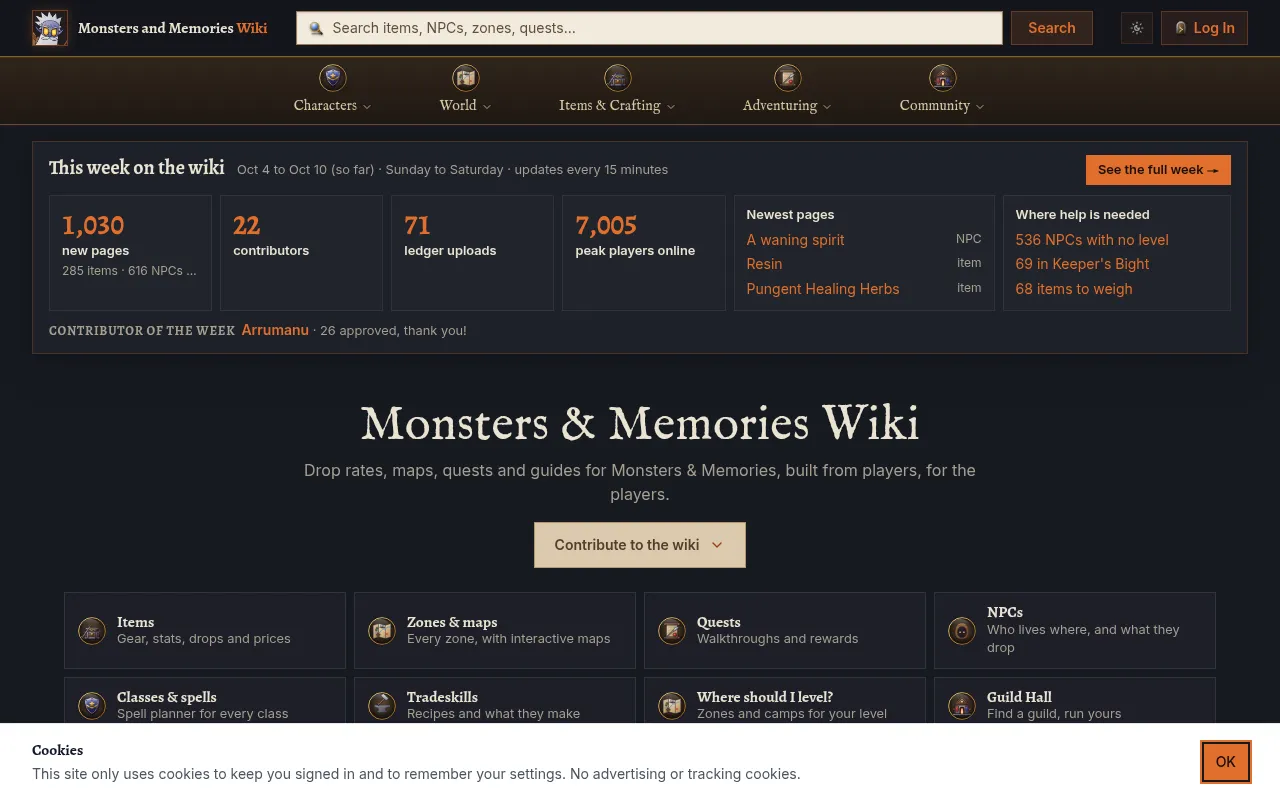Open 536 NPCs with no level link

[x=1092, y=240]
